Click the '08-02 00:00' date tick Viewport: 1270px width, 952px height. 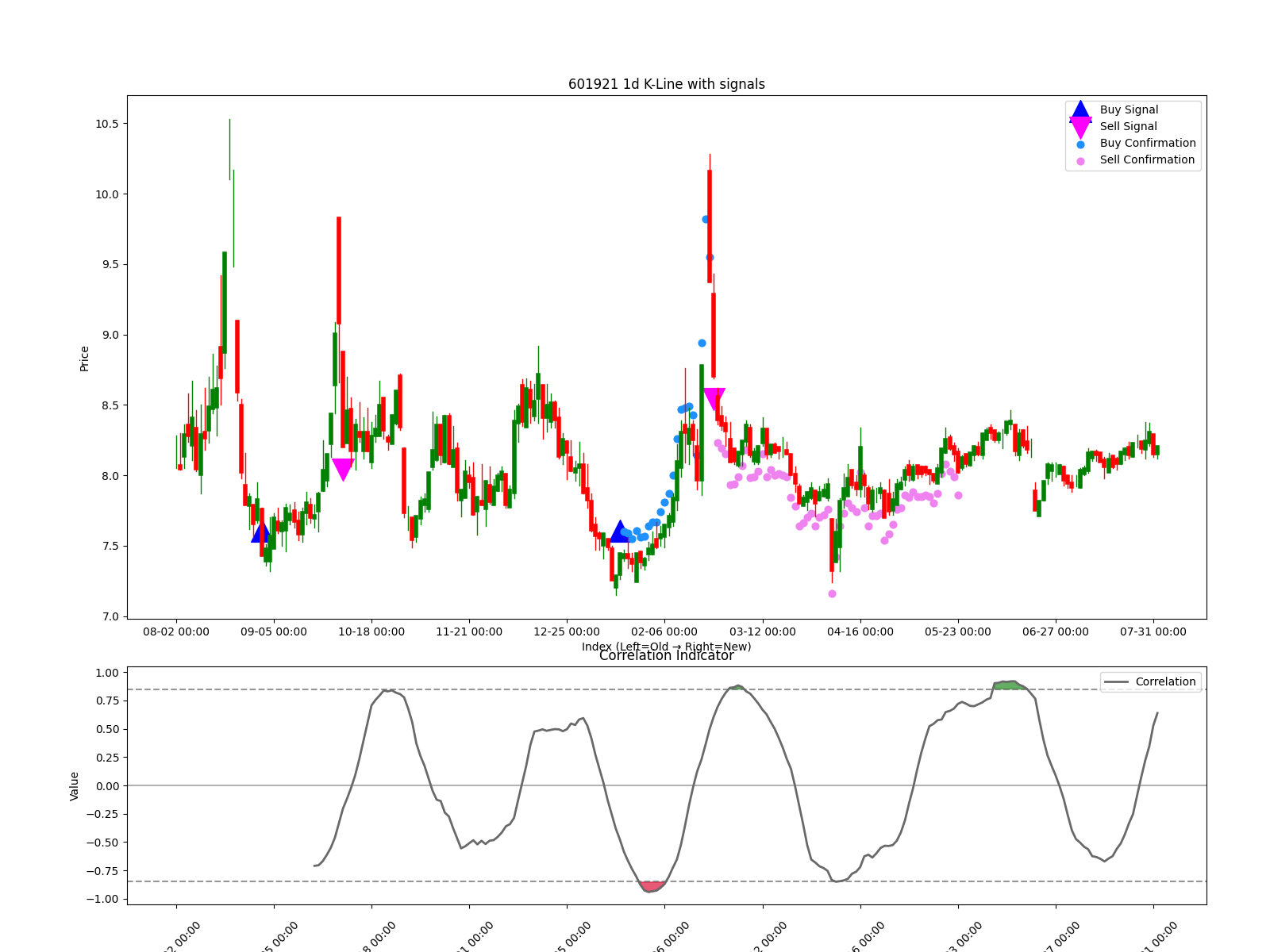[176, 632]
